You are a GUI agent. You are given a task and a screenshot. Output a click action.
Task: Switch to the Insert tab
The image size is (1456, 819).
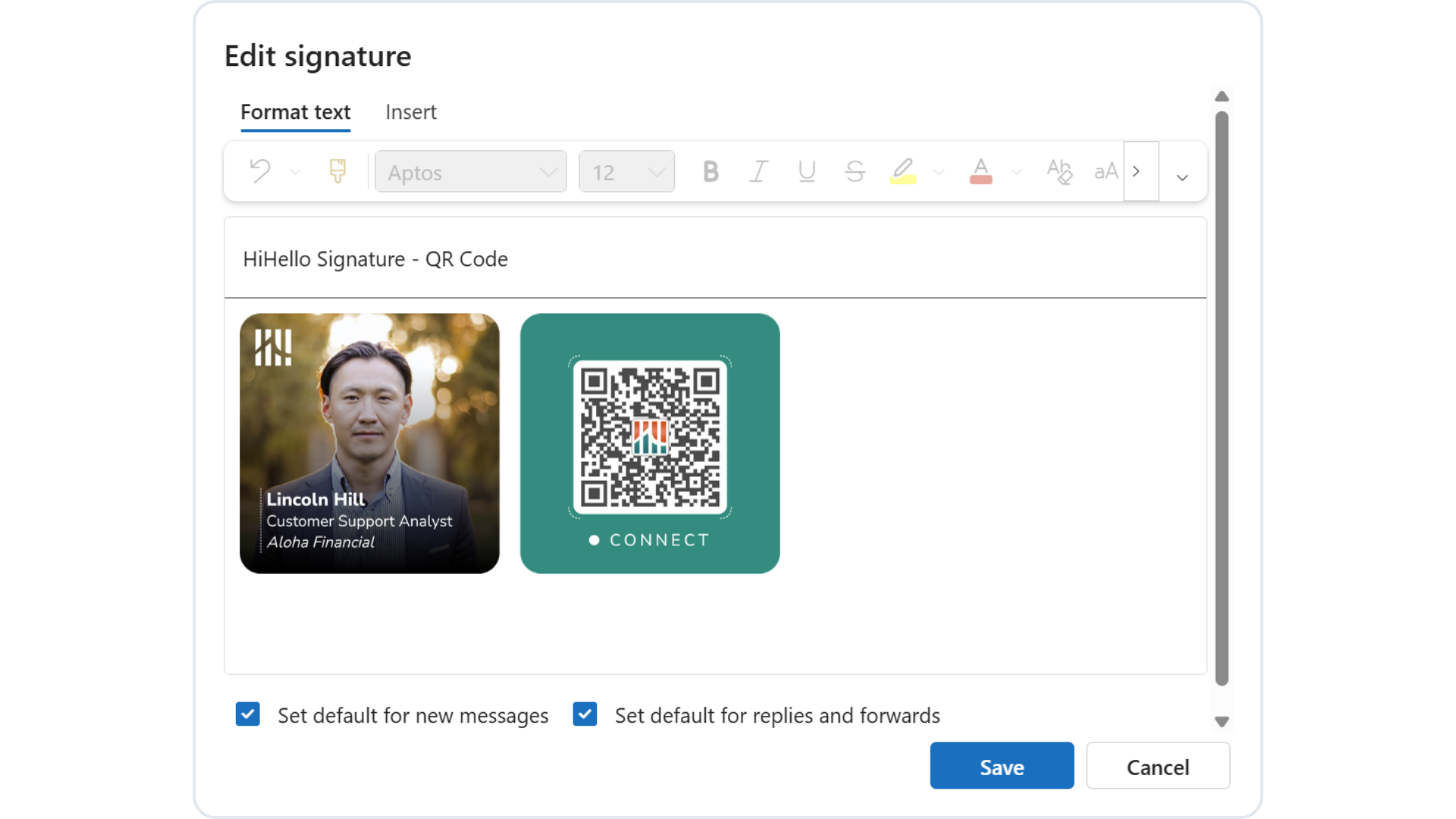click(x=411, y=112)
